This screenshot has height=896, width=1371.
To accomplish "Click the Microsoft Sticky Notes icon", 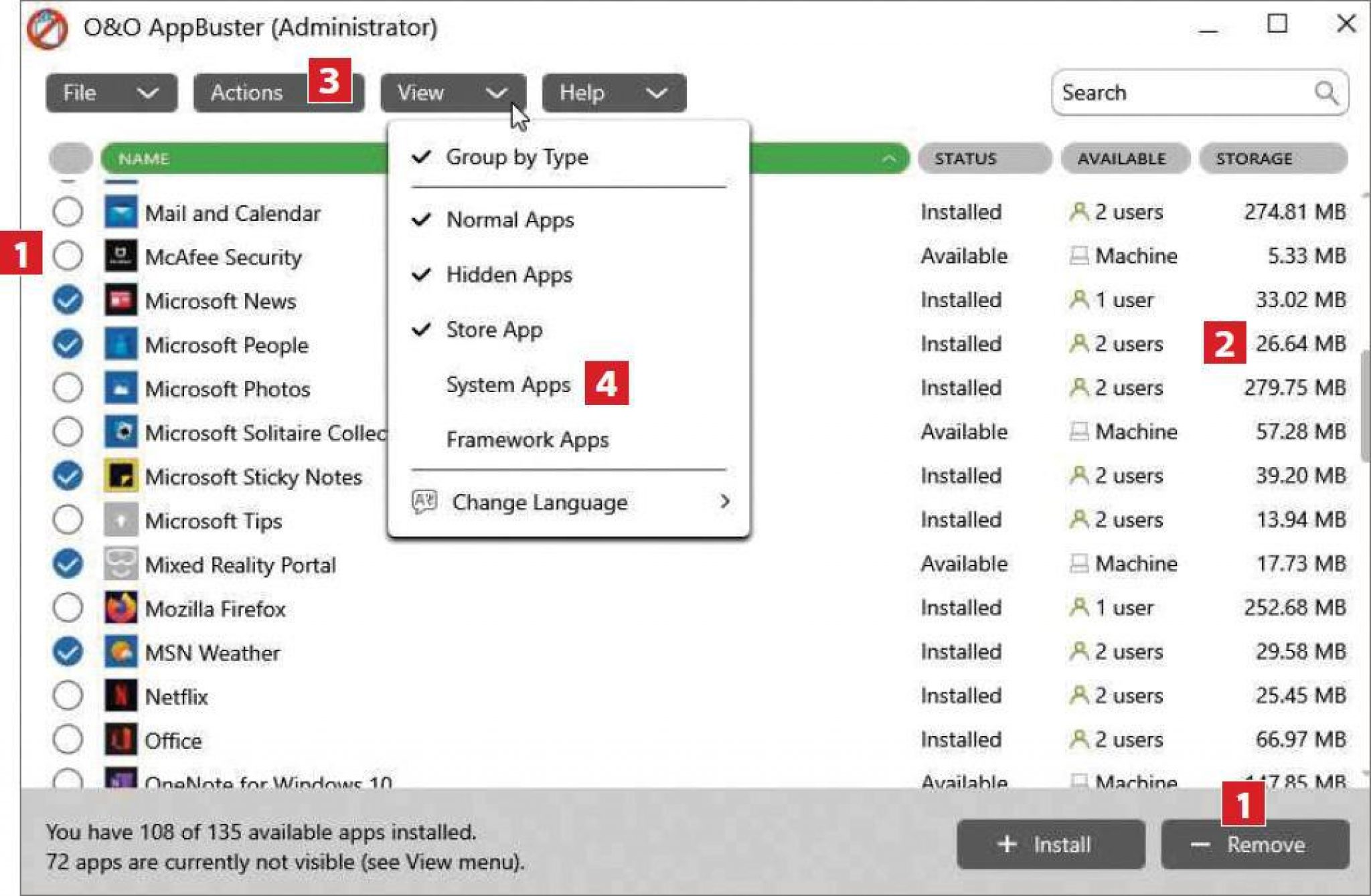I will point(121,476).
